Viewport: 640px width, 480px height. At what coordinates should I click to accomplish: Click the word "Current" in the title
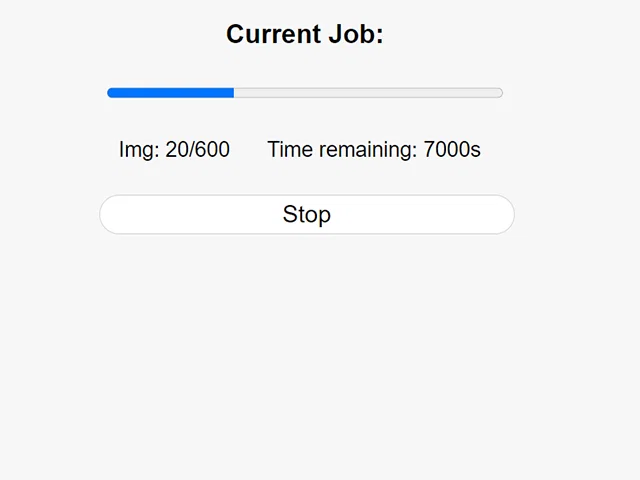272,34
